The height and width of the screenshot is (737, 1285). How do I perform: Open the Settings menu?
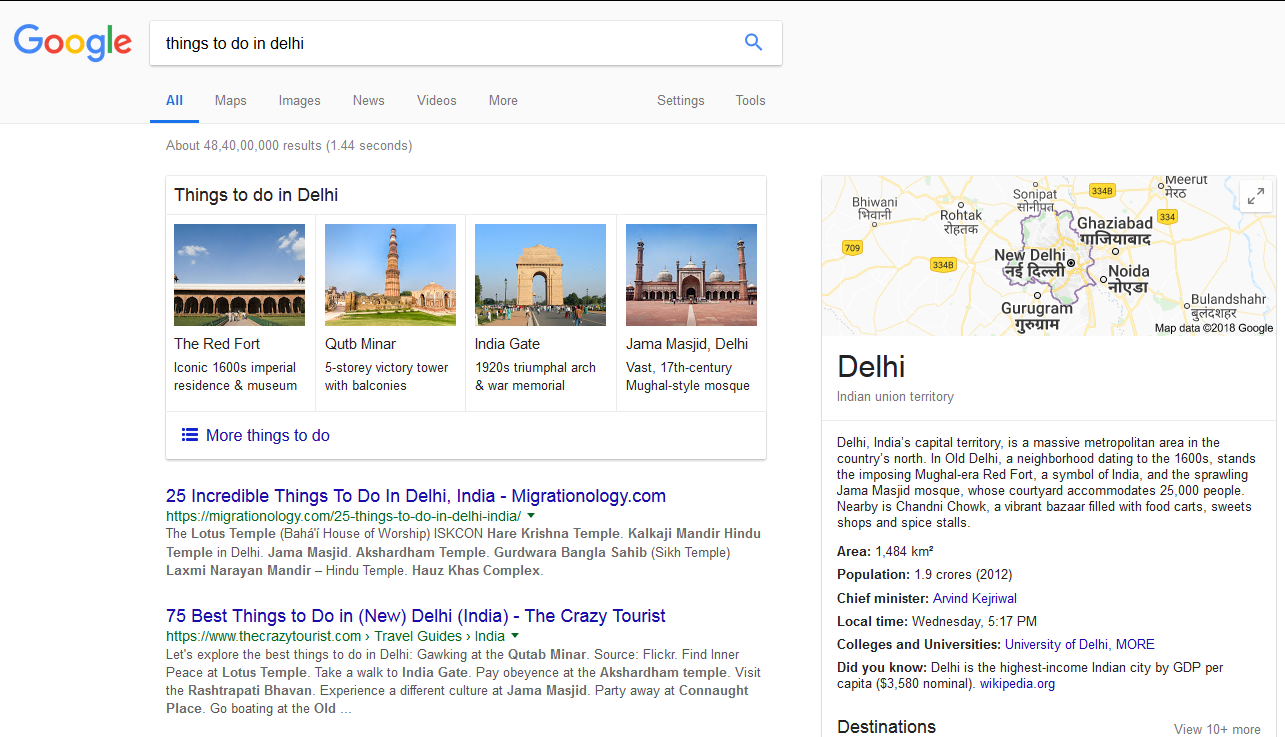point(680,100)
